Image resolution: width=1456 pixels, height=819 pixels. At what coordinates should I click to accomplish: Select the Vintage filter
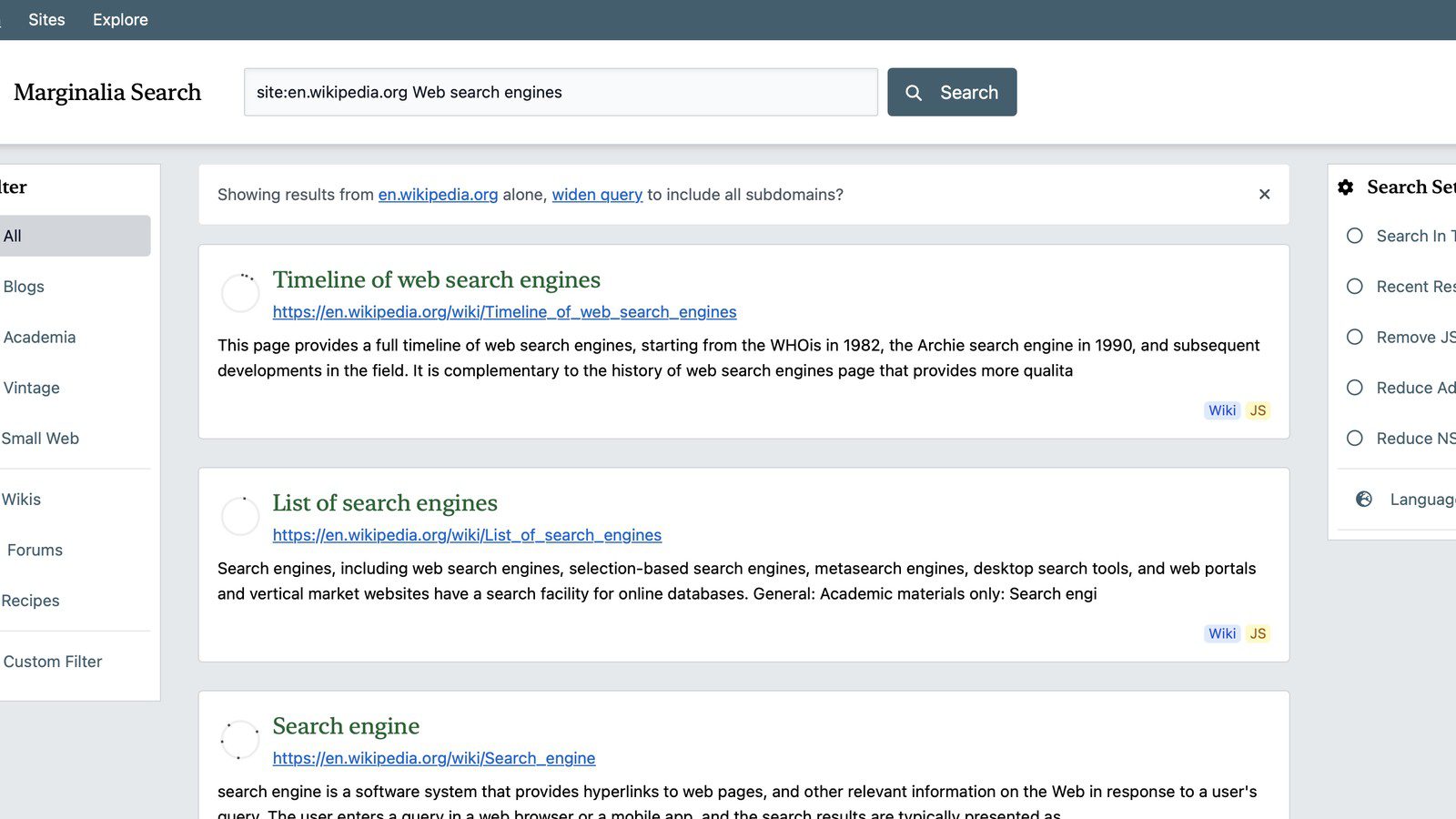pos(73,388)
